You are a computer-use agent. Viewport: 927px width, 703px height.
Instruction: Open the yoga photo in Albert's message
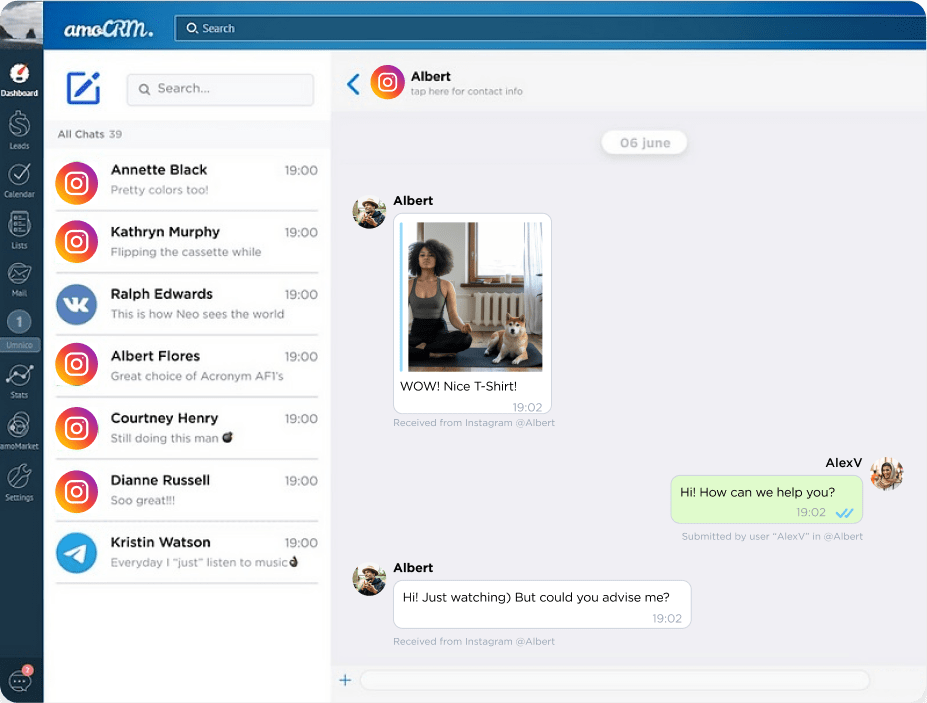click(472, 295)
